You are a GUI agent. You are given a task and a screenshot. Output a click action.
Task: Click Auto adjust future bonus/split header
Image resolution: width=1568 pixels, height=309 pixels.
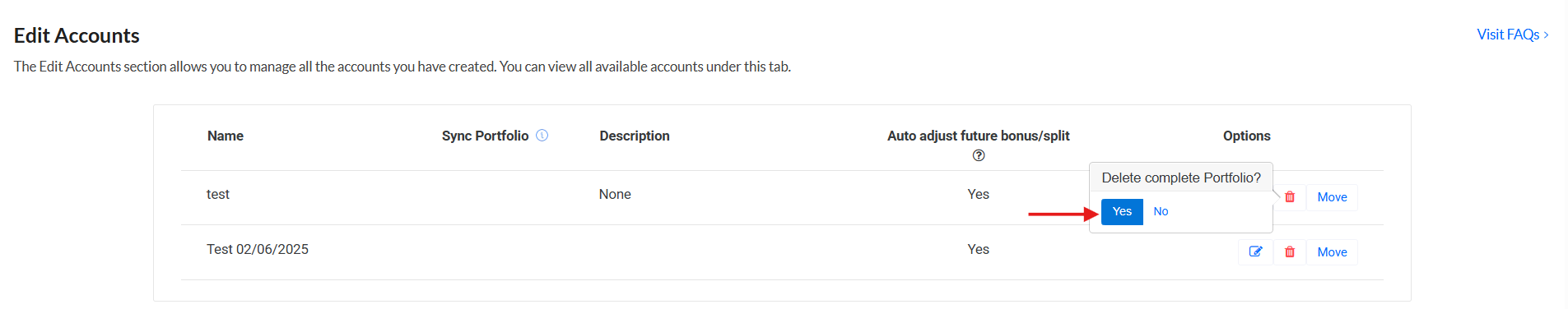[x=979, y=136]
